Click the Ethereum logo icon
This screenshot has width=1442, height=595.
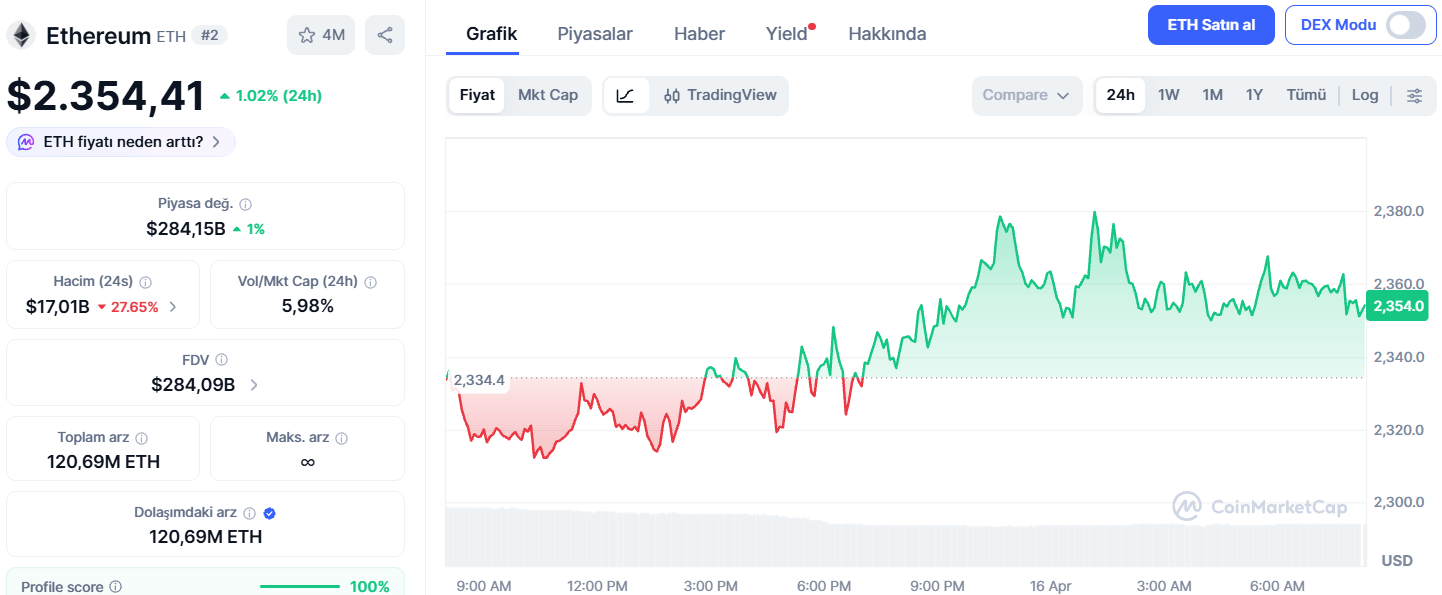coord(20,36)
